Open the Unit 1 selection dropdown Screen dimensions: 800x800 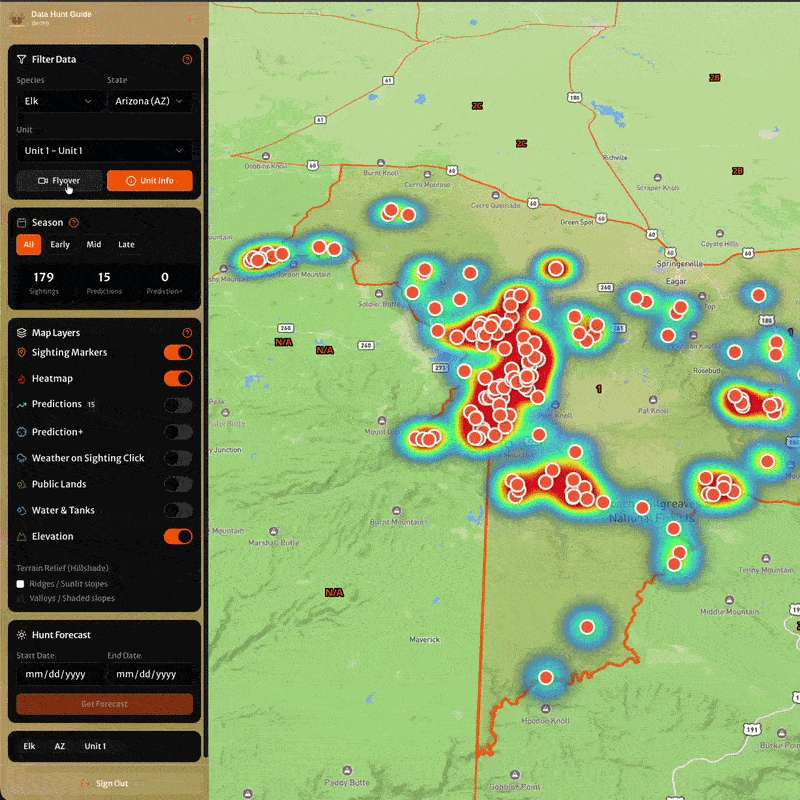click(x=104, y=151)
